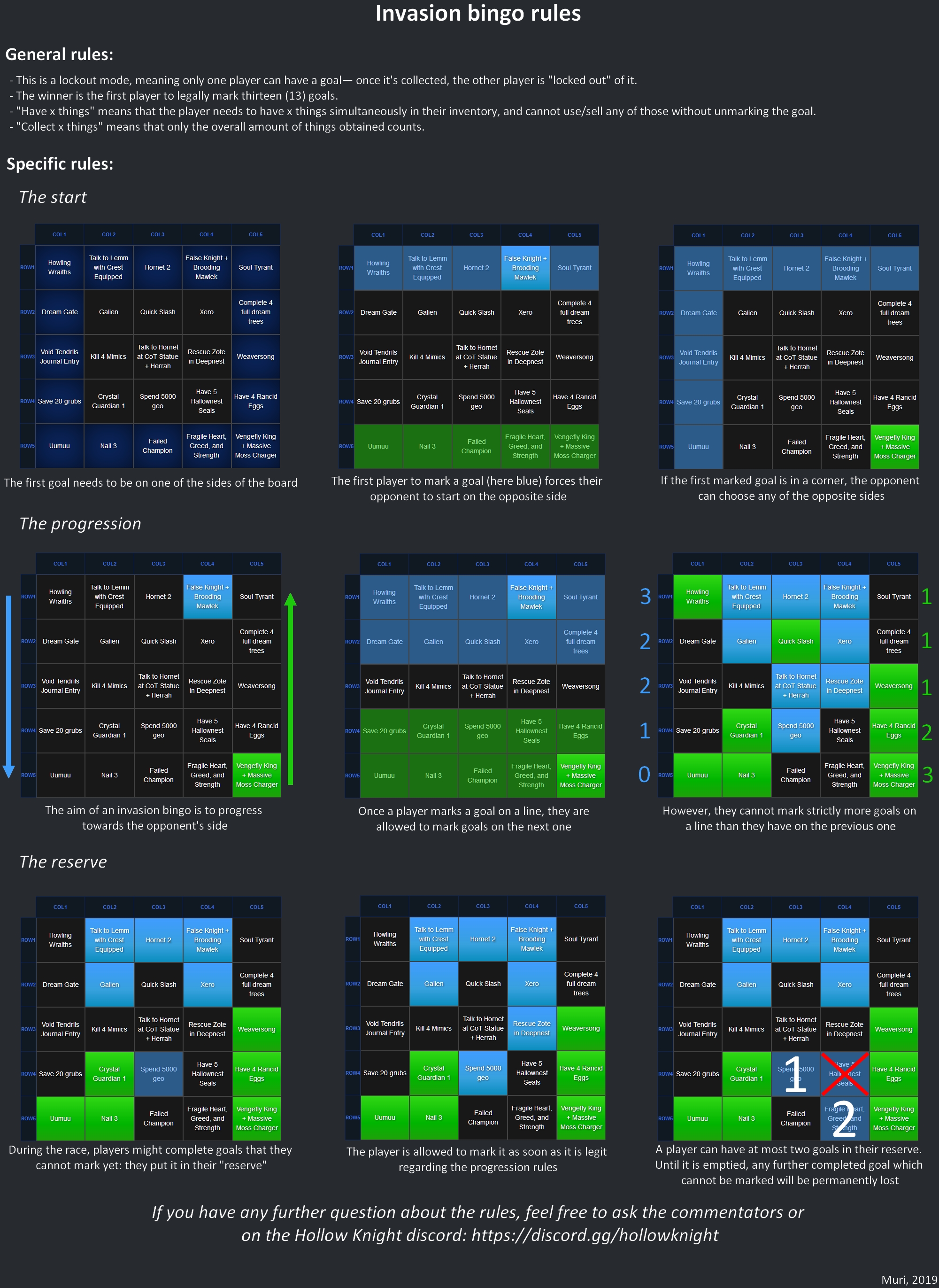Click the blue number 0 beside ROW5
The height and width of the screenshot is (1288, 939).
pyautogui.click(x=644, y=774)
